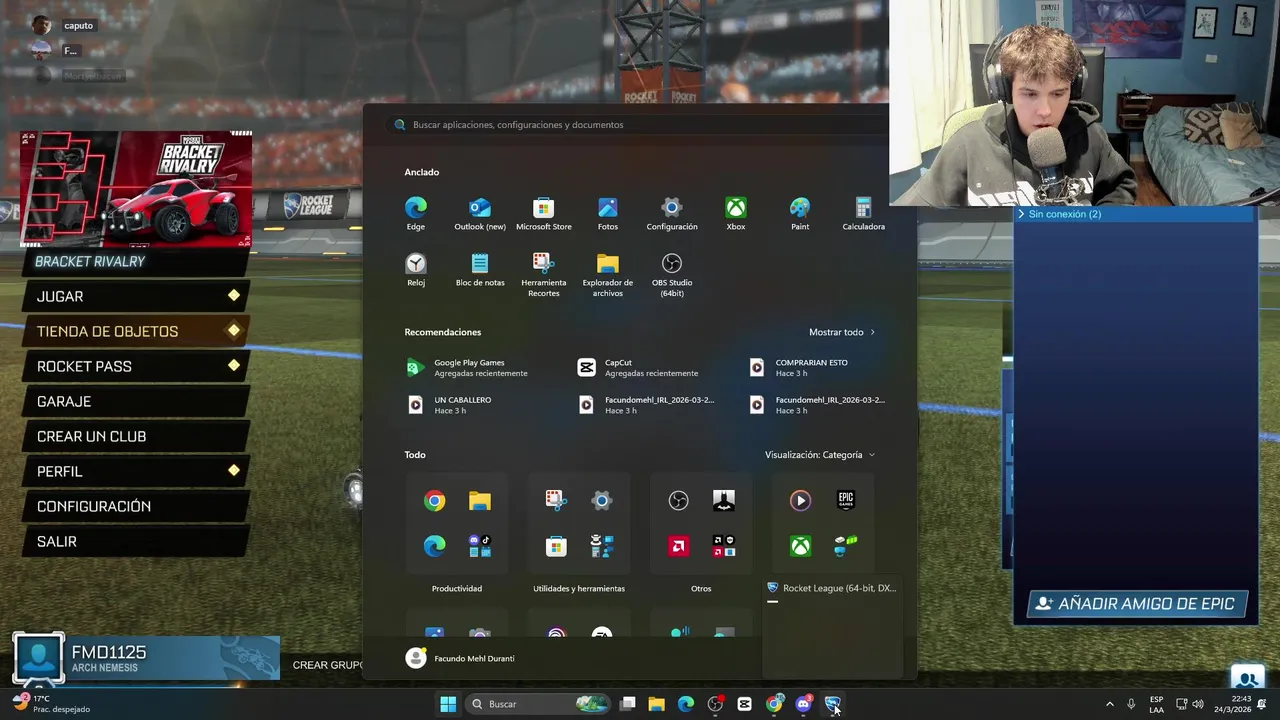Open the volume control in system tray

pyautogui.click(x=1198, y=704)
